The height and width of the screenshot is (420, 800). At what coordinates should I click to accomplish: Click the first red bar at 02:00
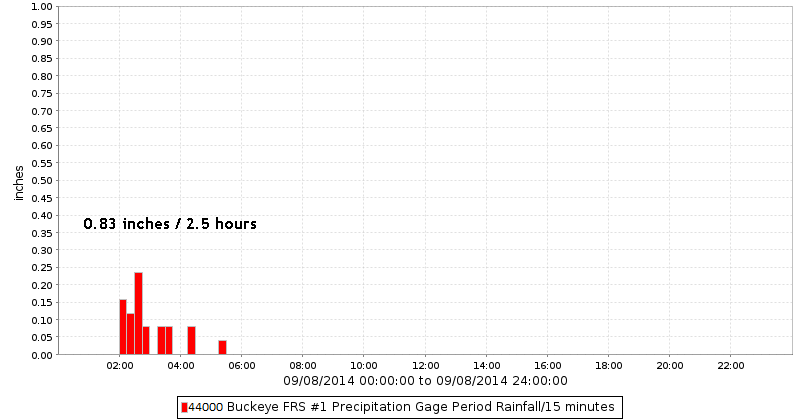[123, 327]
